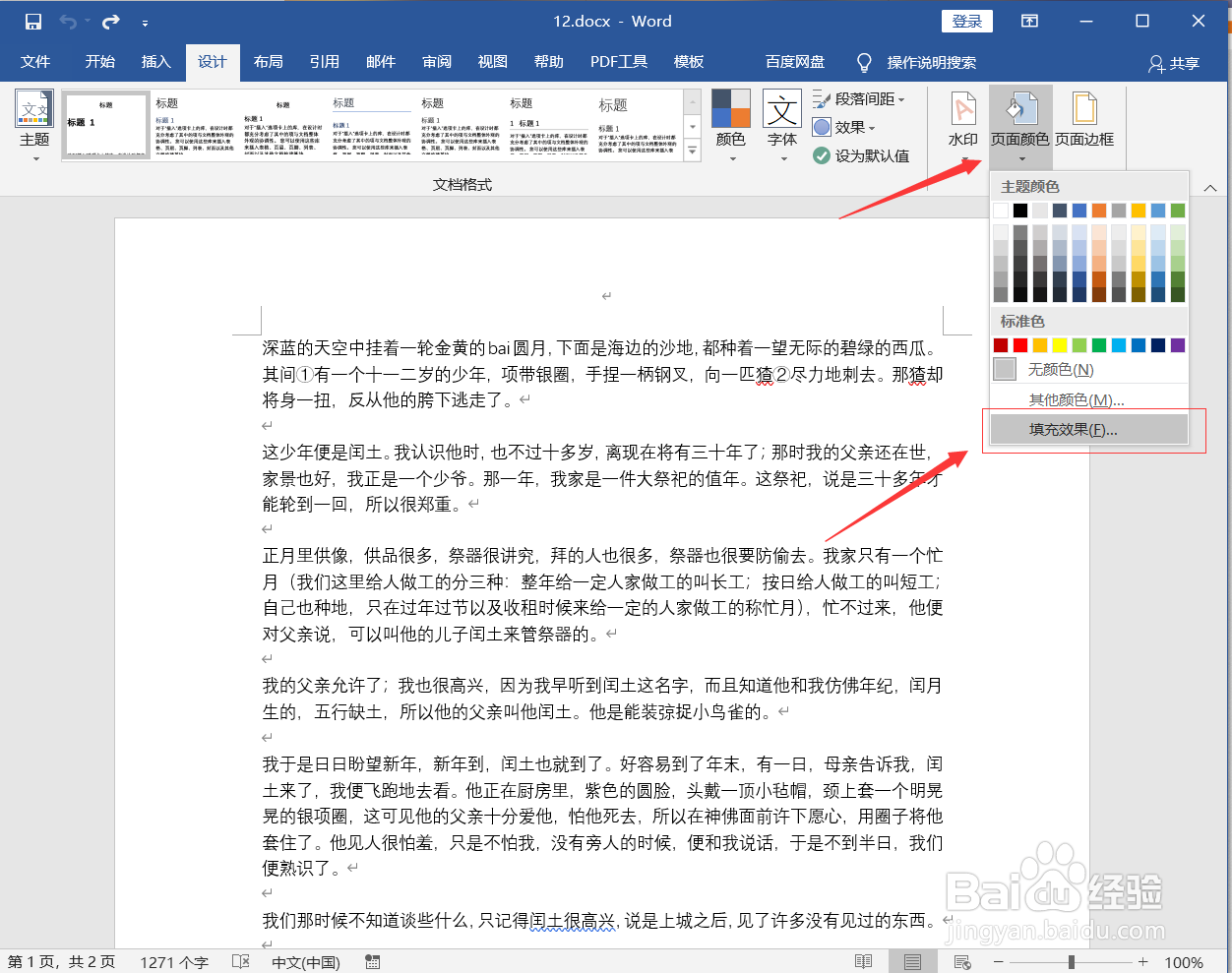1232x973 pixels.
Task: Click the 登录 sign-in button
Action: tap(967, 22)
